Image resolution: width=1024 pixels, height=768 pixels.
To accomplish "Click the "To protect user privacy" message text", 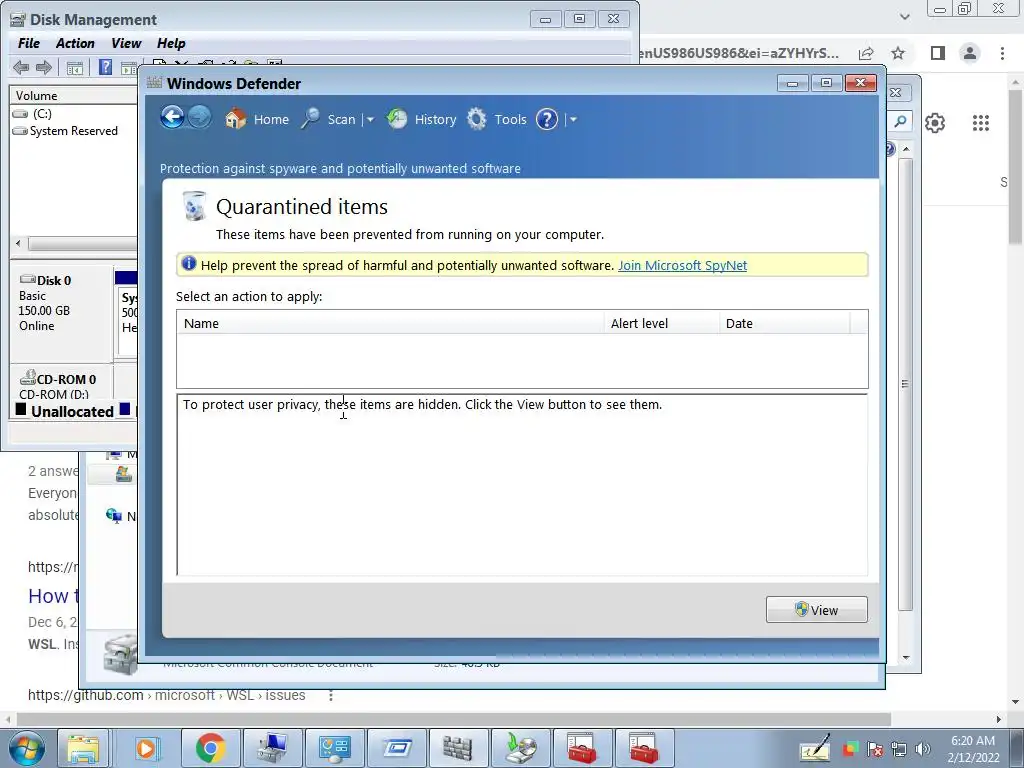I will (x=423, y=404).
